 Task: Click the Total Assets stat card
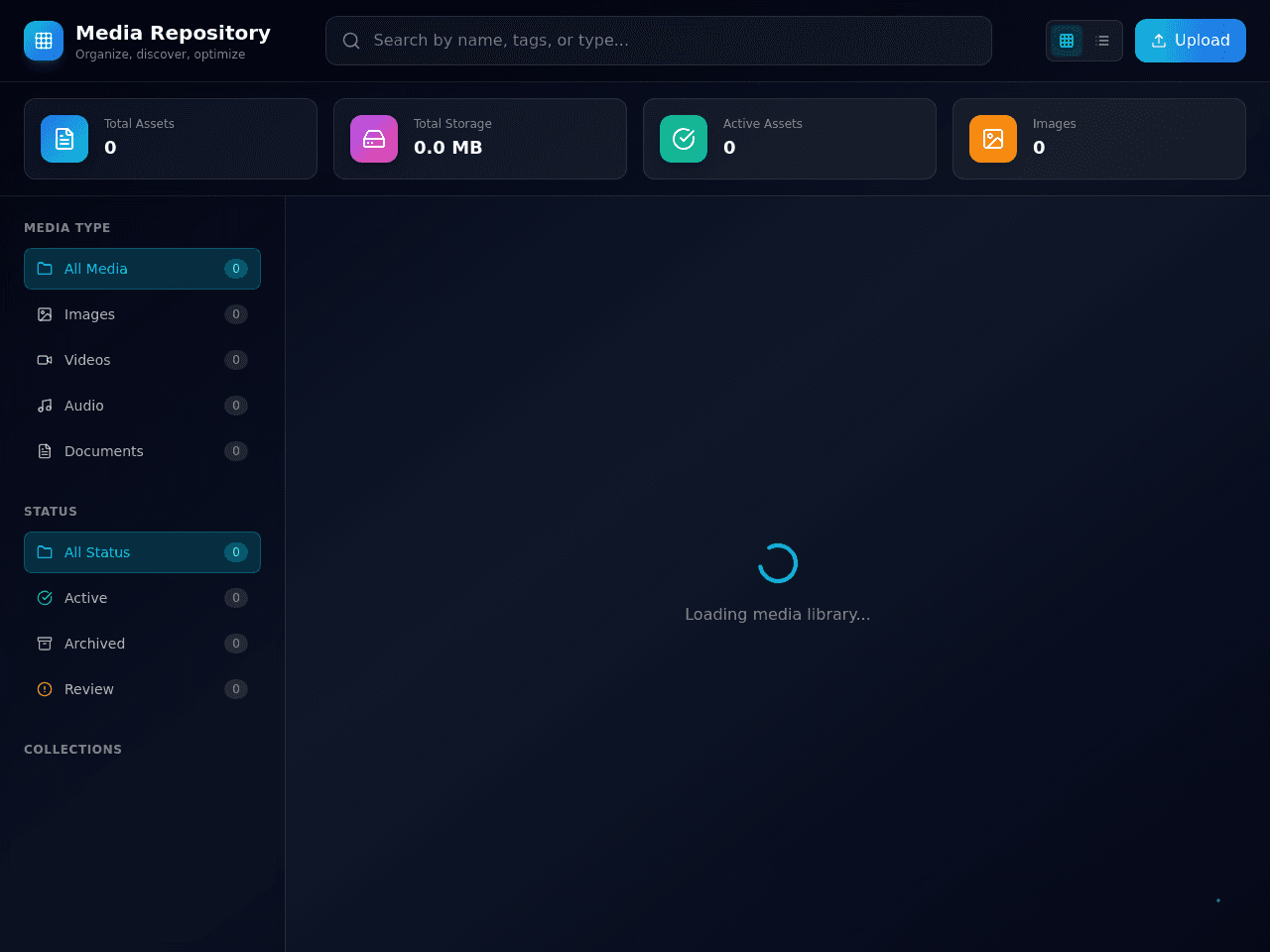click(171, 139)
